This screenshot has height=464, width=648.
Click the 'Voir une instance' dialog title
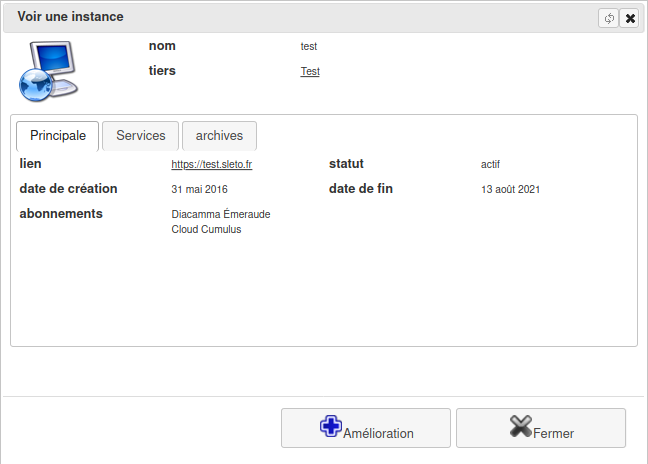(x=71, y=17)
